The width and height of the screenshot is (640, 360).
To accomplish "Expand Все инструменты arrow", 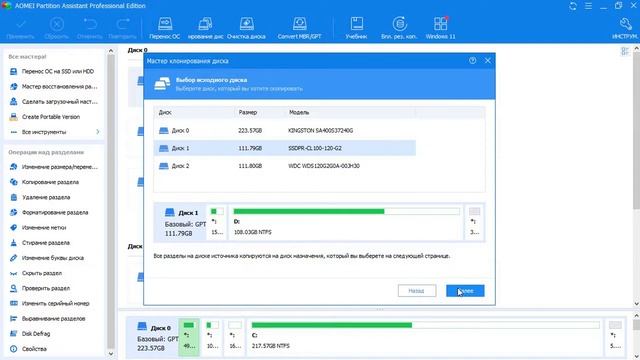I will 98,132.
